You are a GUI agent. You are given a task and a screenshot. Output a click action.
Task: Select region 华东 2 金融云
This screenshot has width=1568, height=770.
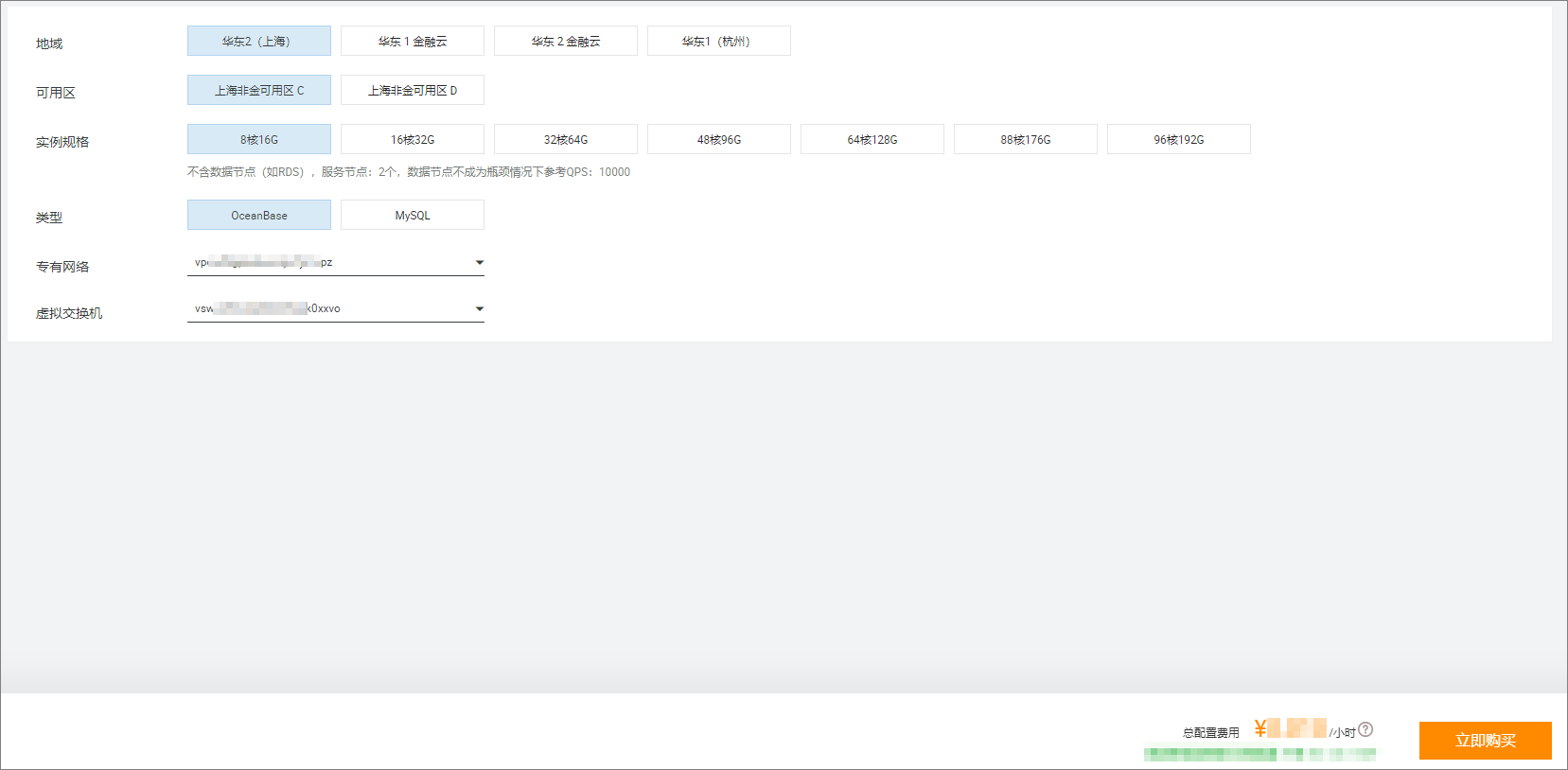[x=566, y=41]
